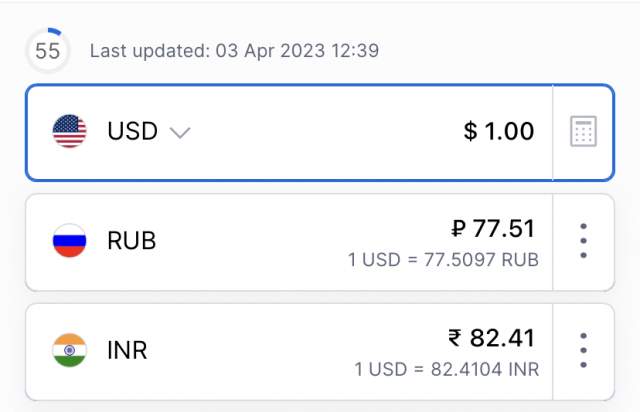This screenshot has height=412, width=640.
Task: Click the INR currency code label
Action: (127, 350)
